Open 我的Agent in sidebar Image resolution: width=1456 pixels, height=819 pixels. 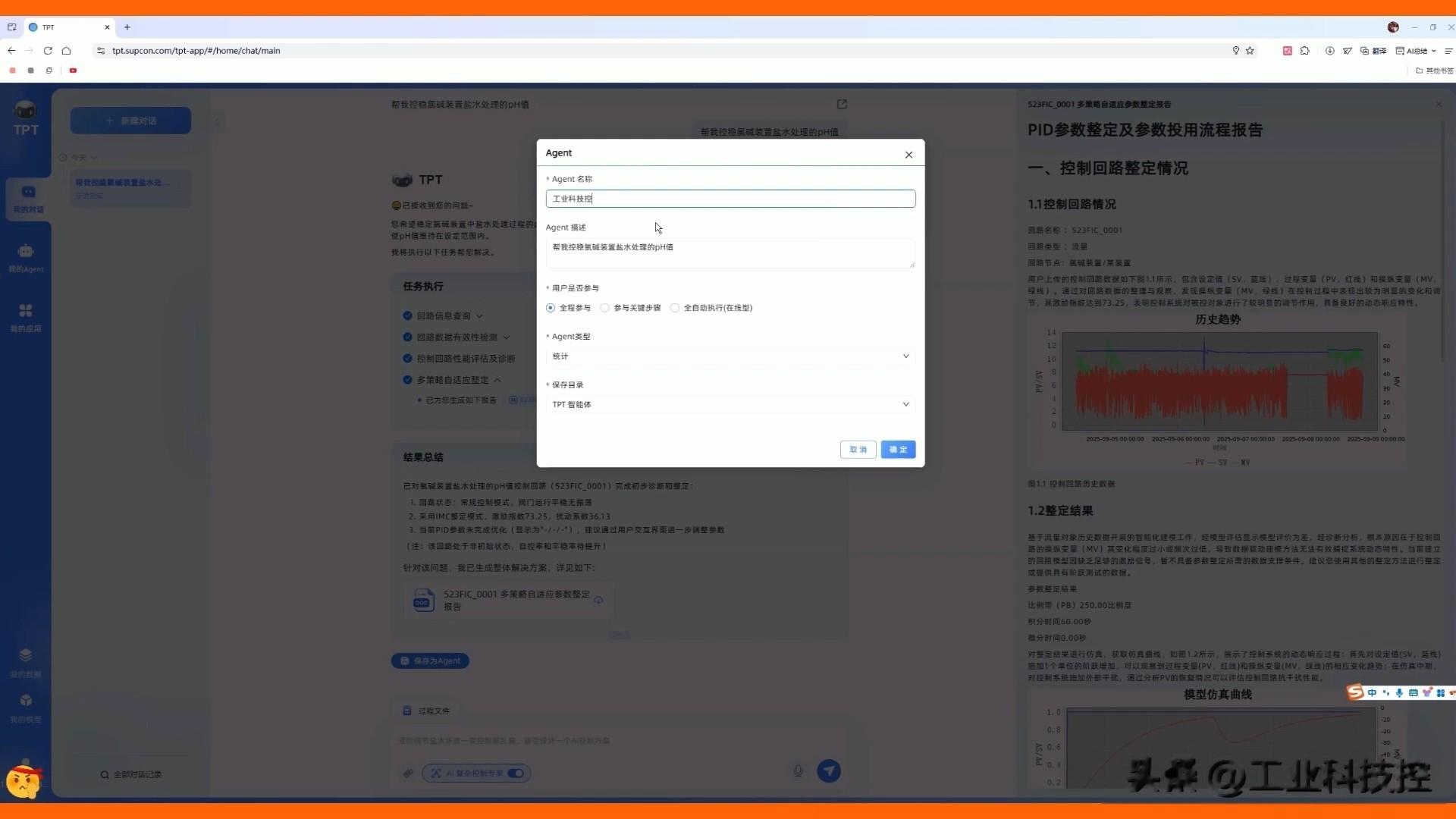(x=26, y=257)
